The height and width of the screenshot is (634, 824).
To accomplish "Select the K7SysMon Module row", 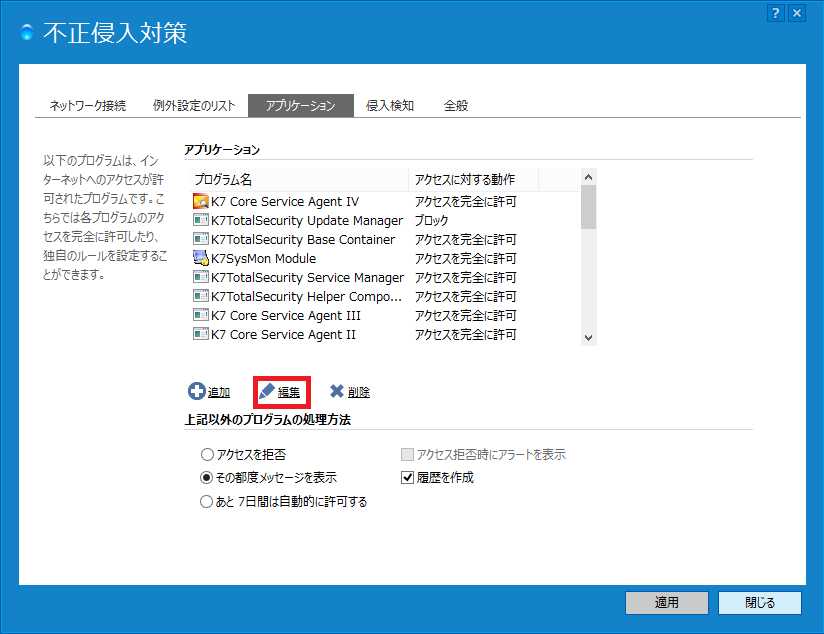I will pos(385,258).
